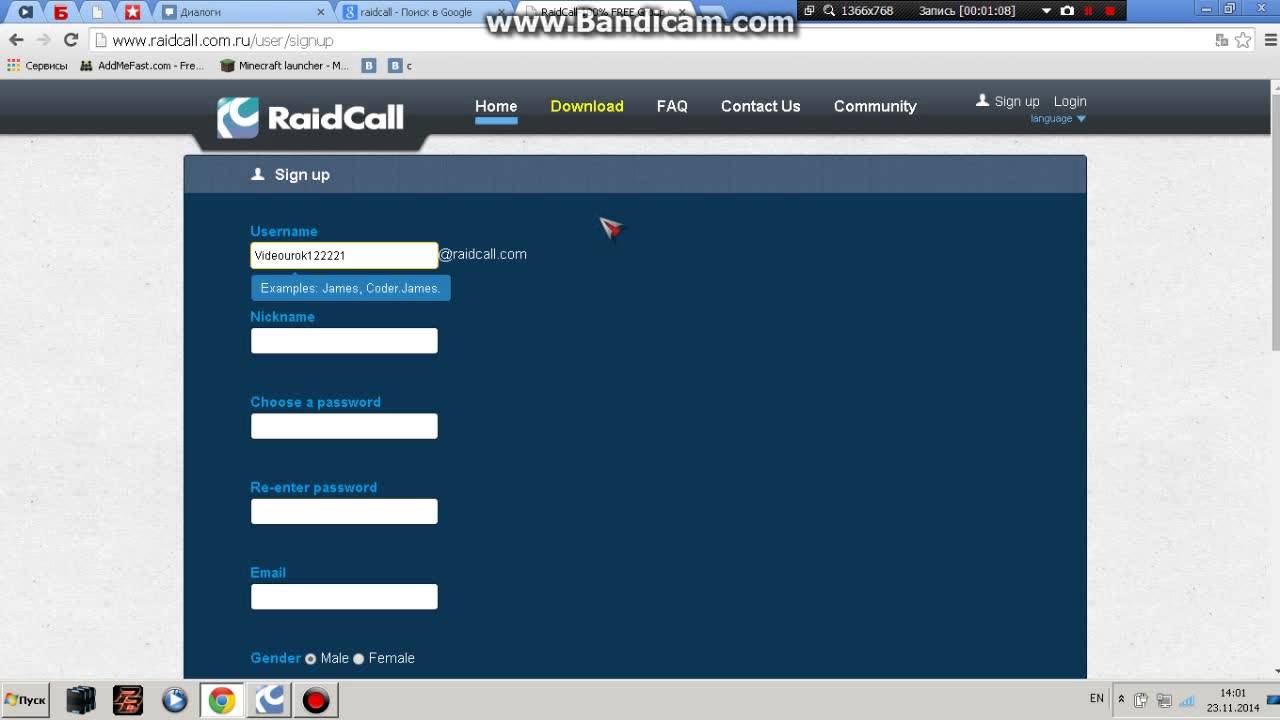Stop the Bandicam recording
The height and width of the screenshot is (720, 1280).
click(x=1110, y=11)
